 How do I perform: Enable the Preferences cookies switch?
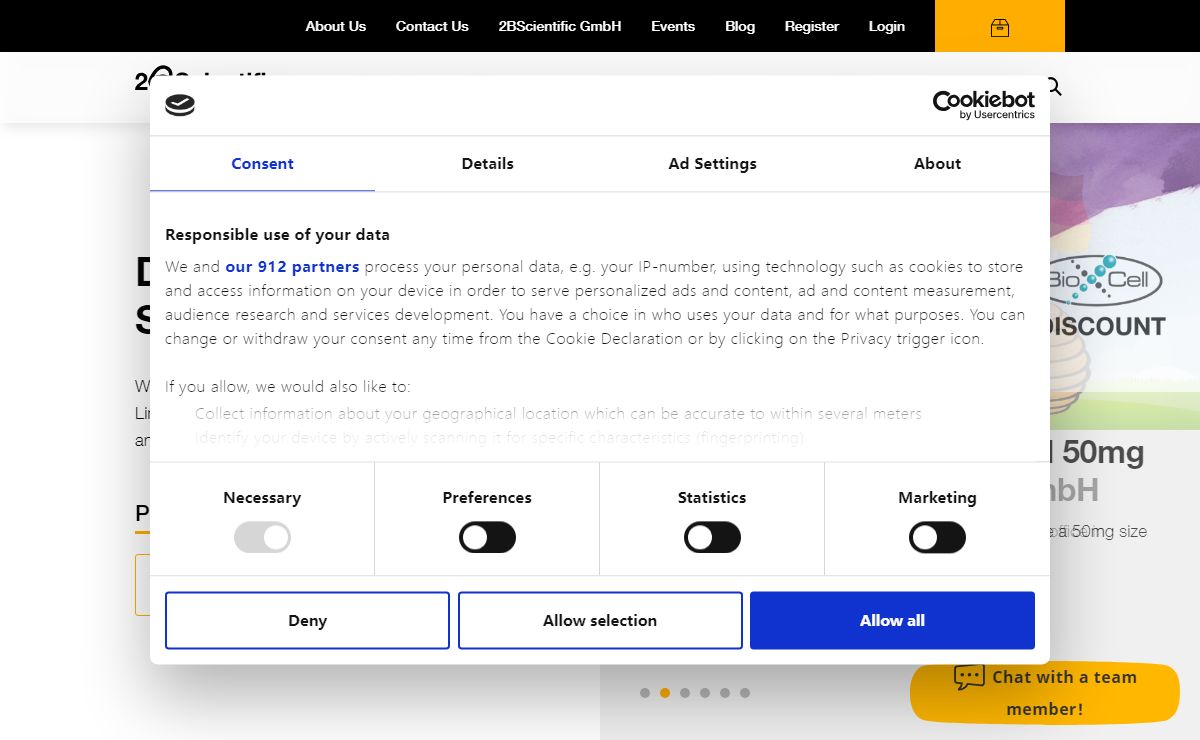[x=487, y=538]
